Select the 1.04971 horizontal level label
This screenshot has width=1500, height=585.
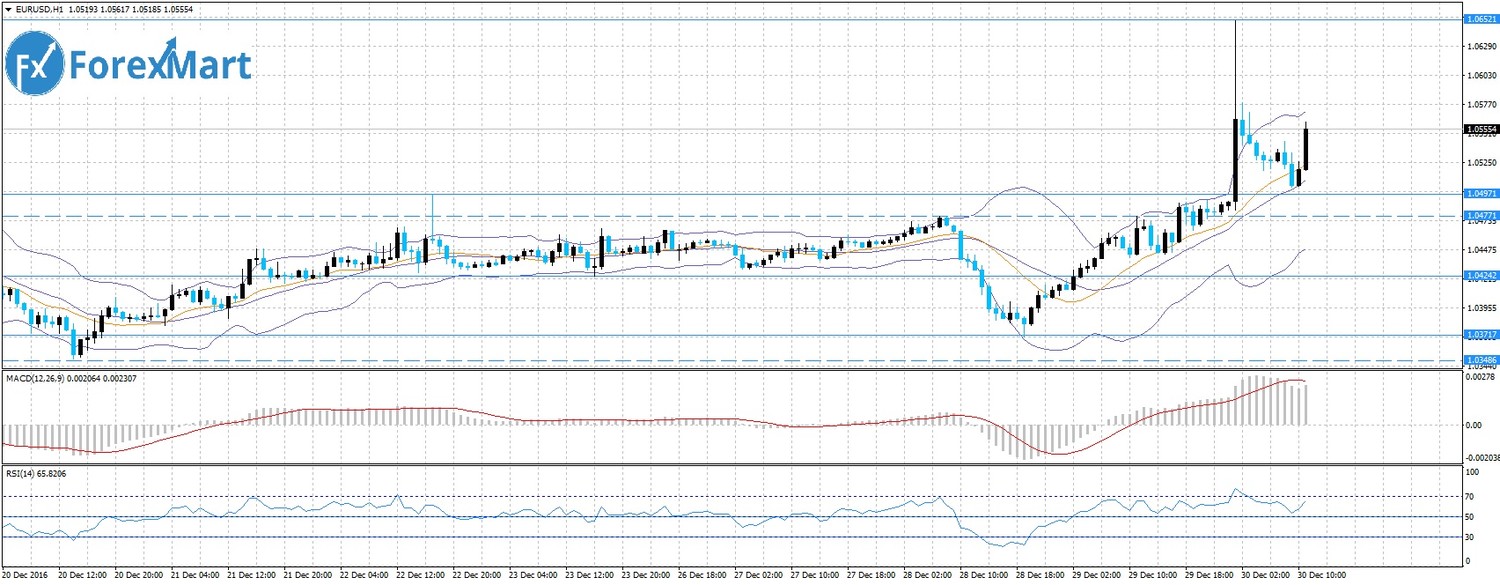1480,192
